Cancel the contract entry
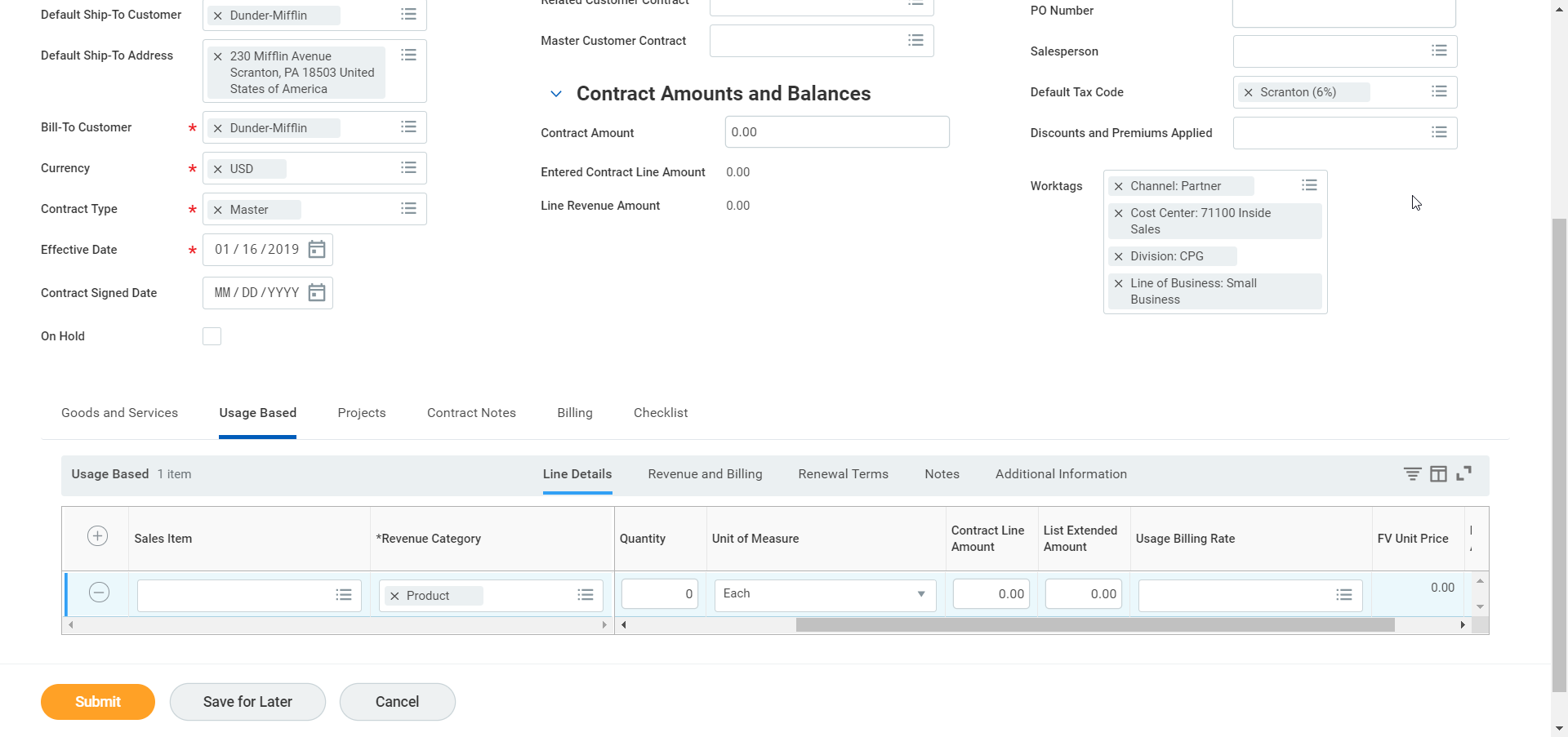Image resolution: width=1568 pixels, height=737 pixels. 397,702
